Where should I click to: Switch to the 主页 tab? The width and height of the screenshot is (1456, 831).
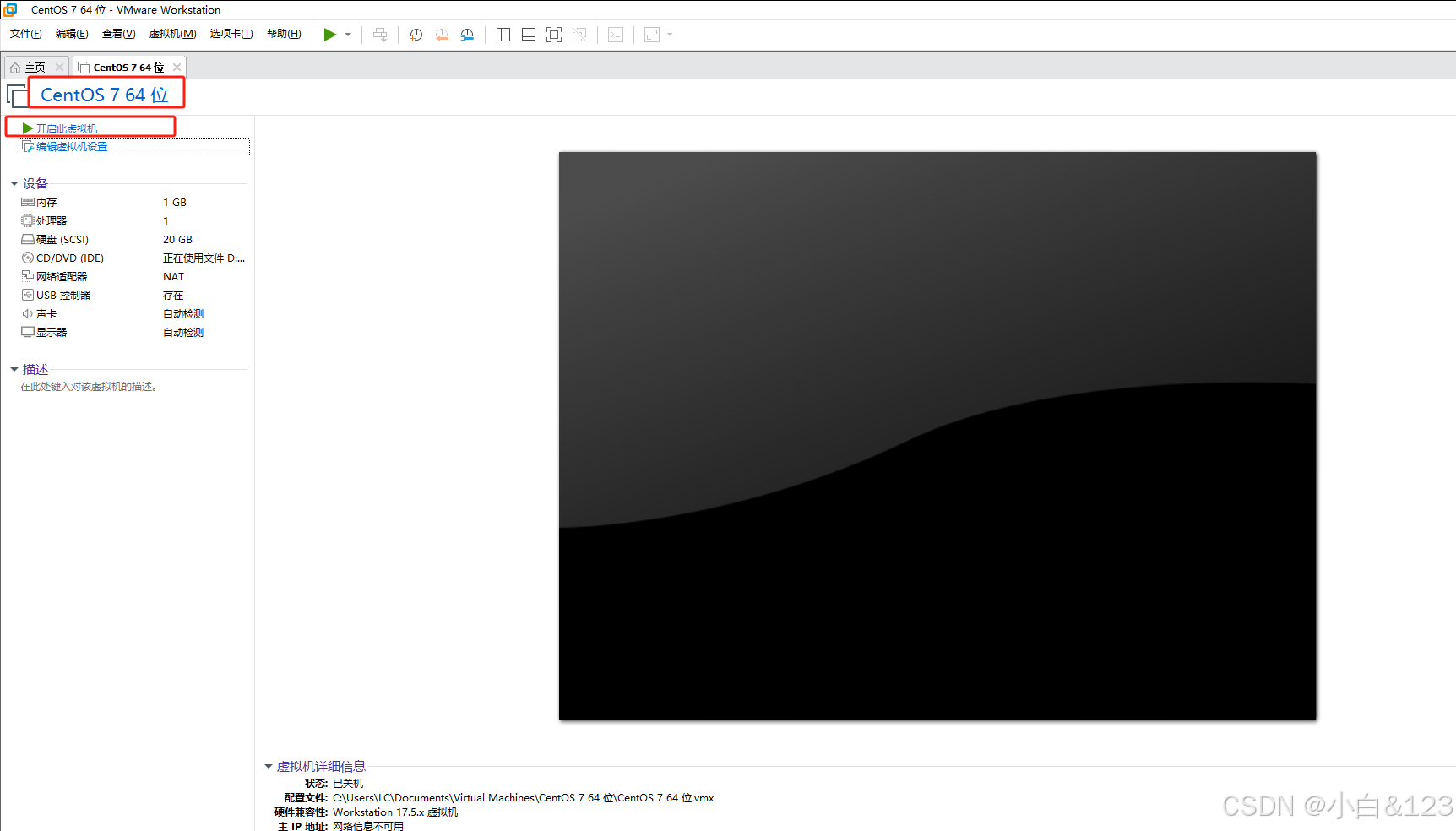[x=35, y=68]
